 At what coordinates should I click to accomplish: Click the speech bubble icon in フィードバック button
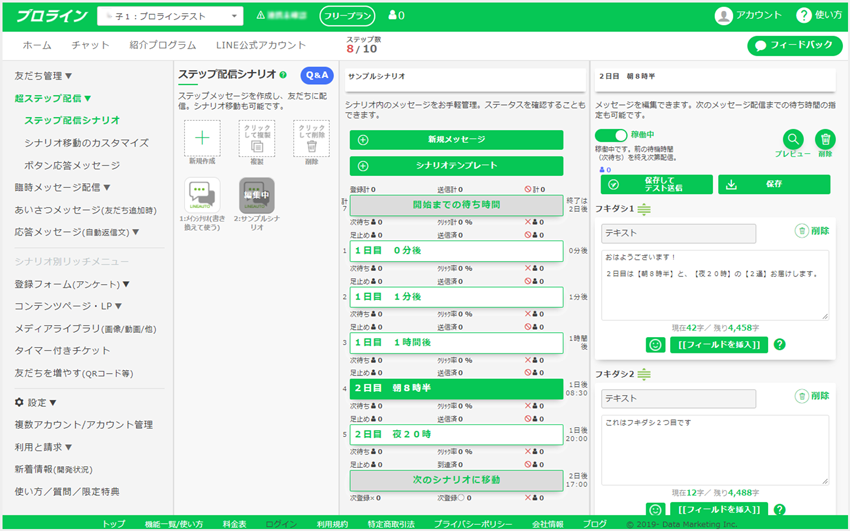(x=761, y=46)
